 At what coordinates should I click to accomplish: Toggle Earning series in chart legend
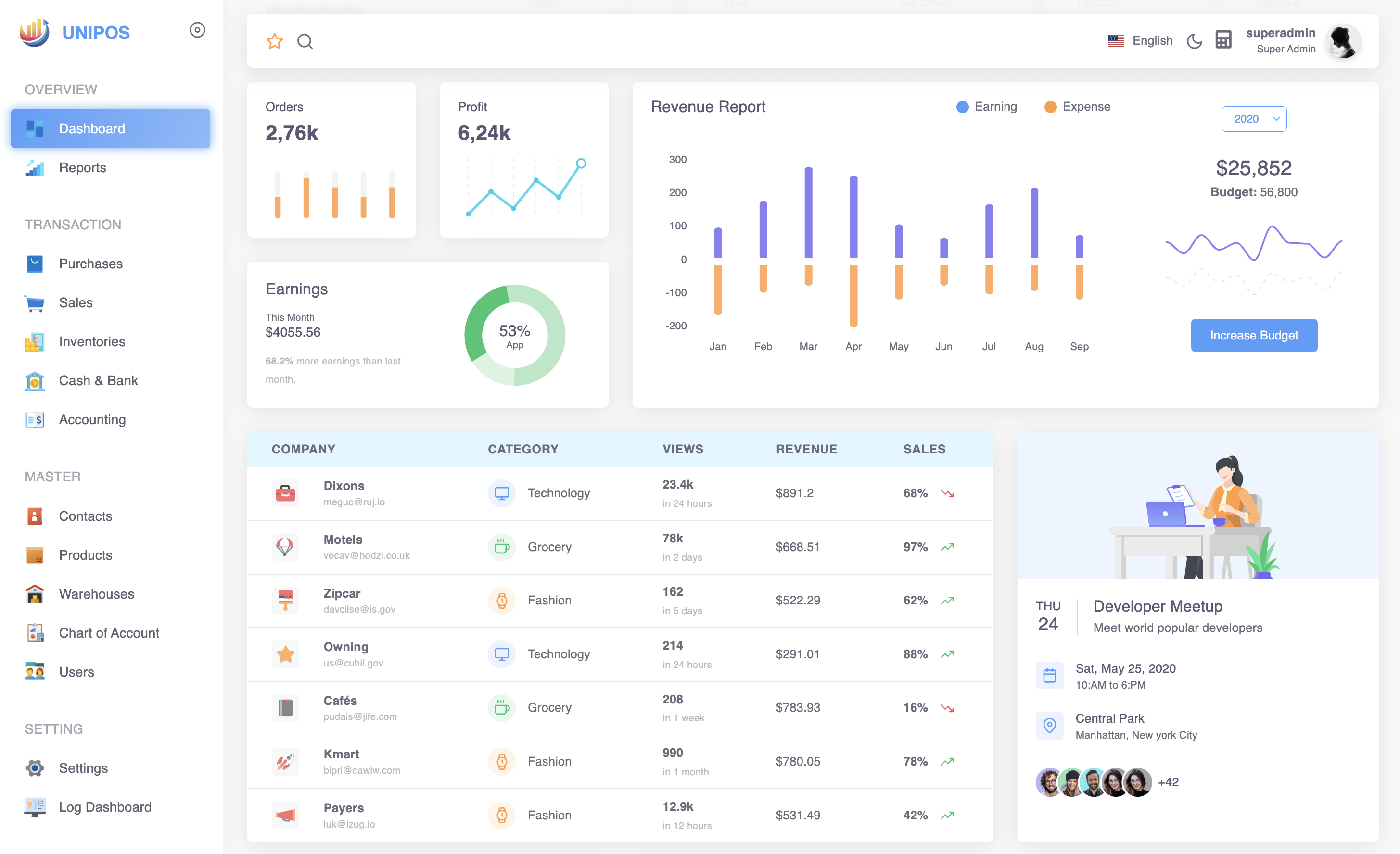[x=986, y=107]
